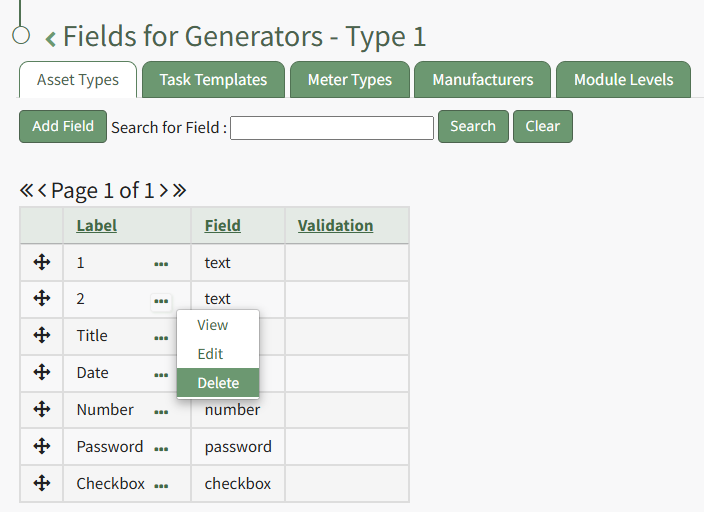The height and width of the screenshot is (512, 704).
Task: Choose Delete from the context menu
Action: 218,382
